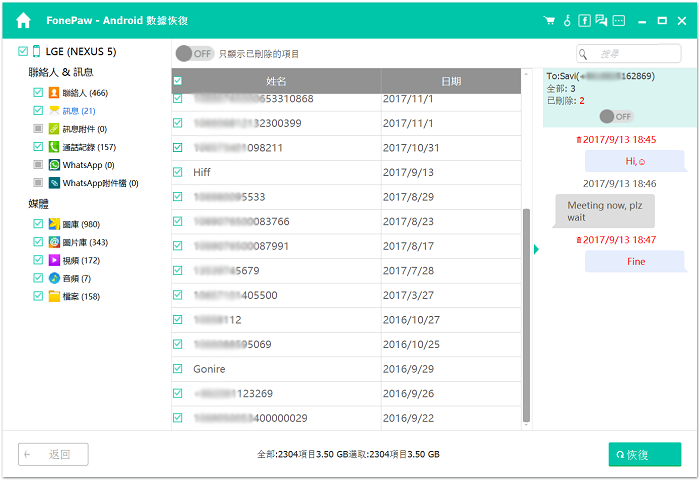700x480 pixels.
Task: Sort by the Name column header
Action: click(x=276, y=81)
